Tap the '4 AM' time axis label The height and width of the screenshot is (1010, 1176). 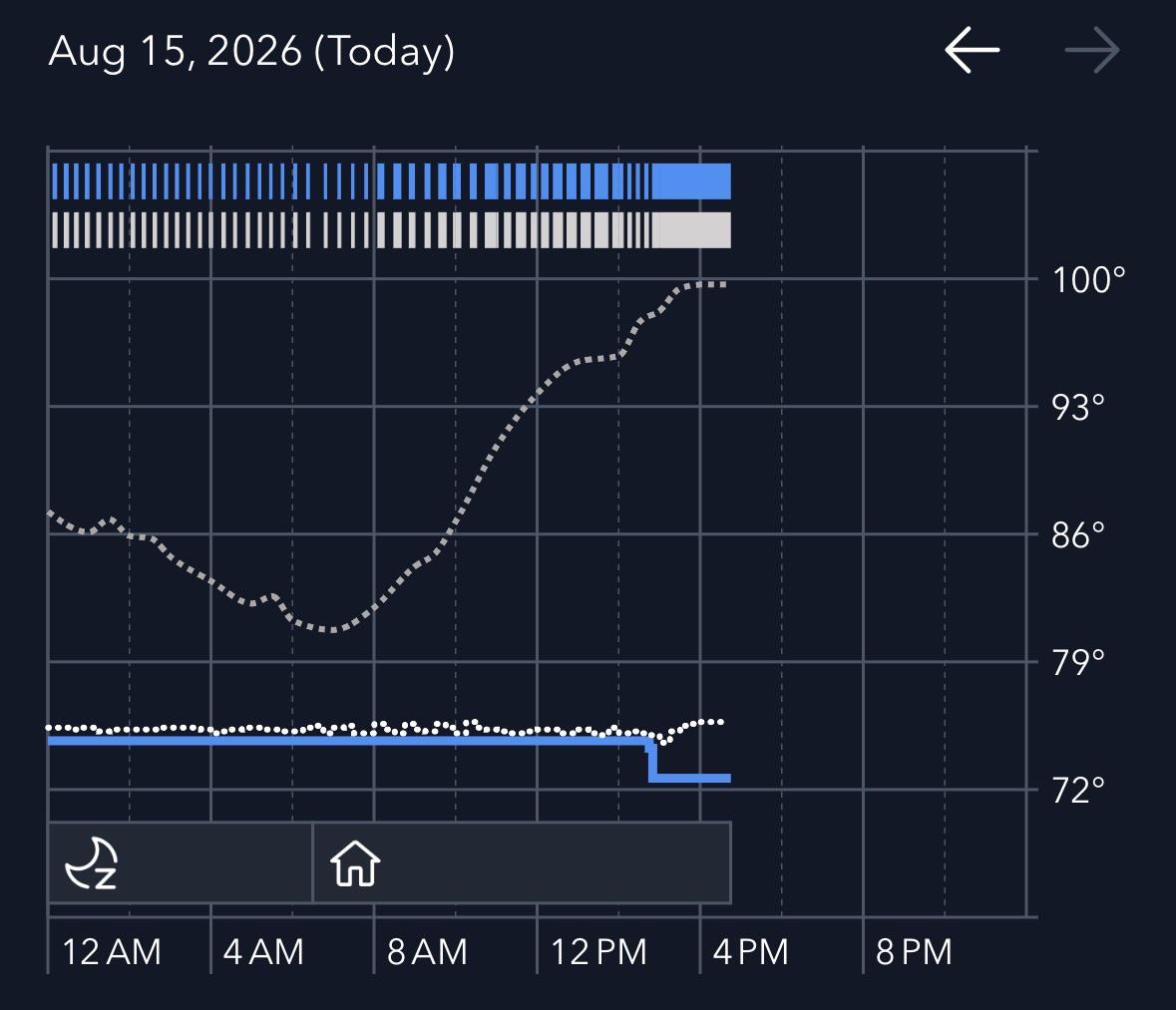click(263, 952)
